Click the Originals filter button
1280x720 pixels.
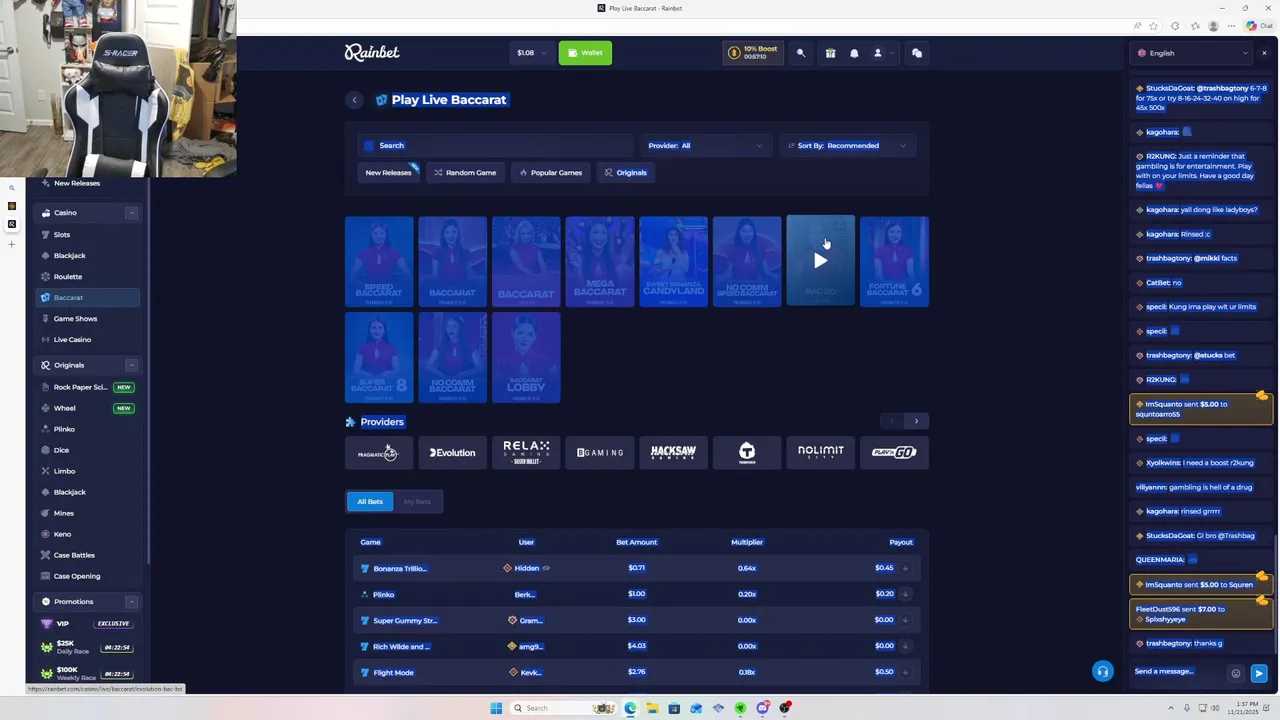tap(625, 173)
